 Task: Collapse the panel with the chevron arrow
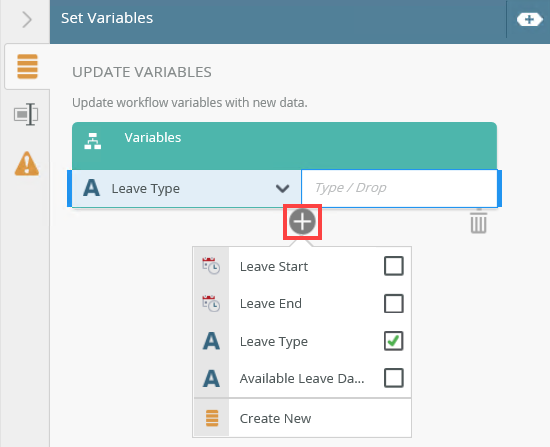tap(27, 19)
